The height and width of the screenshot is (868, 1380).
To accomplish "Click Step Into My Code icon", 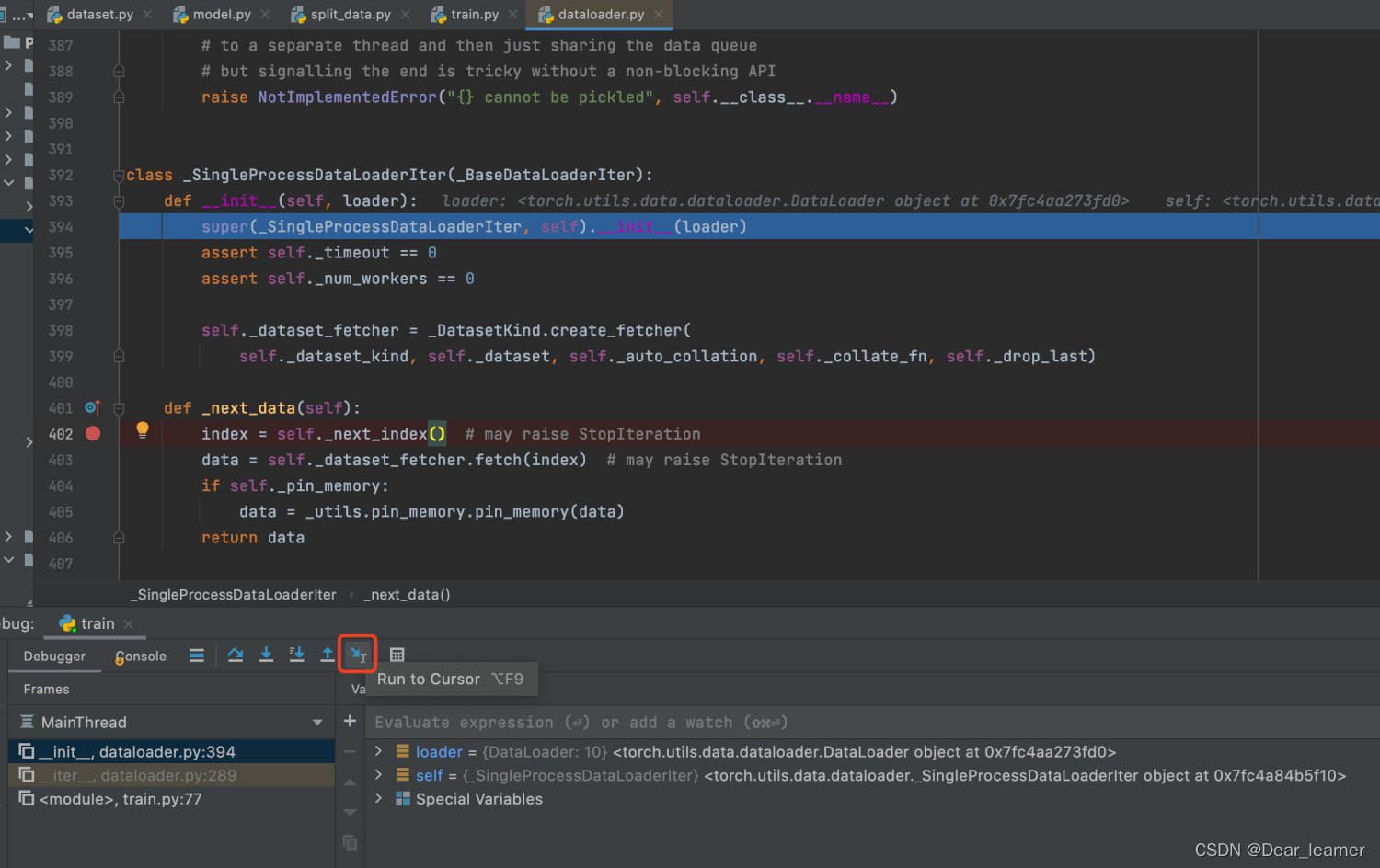I will coord(296,655).
